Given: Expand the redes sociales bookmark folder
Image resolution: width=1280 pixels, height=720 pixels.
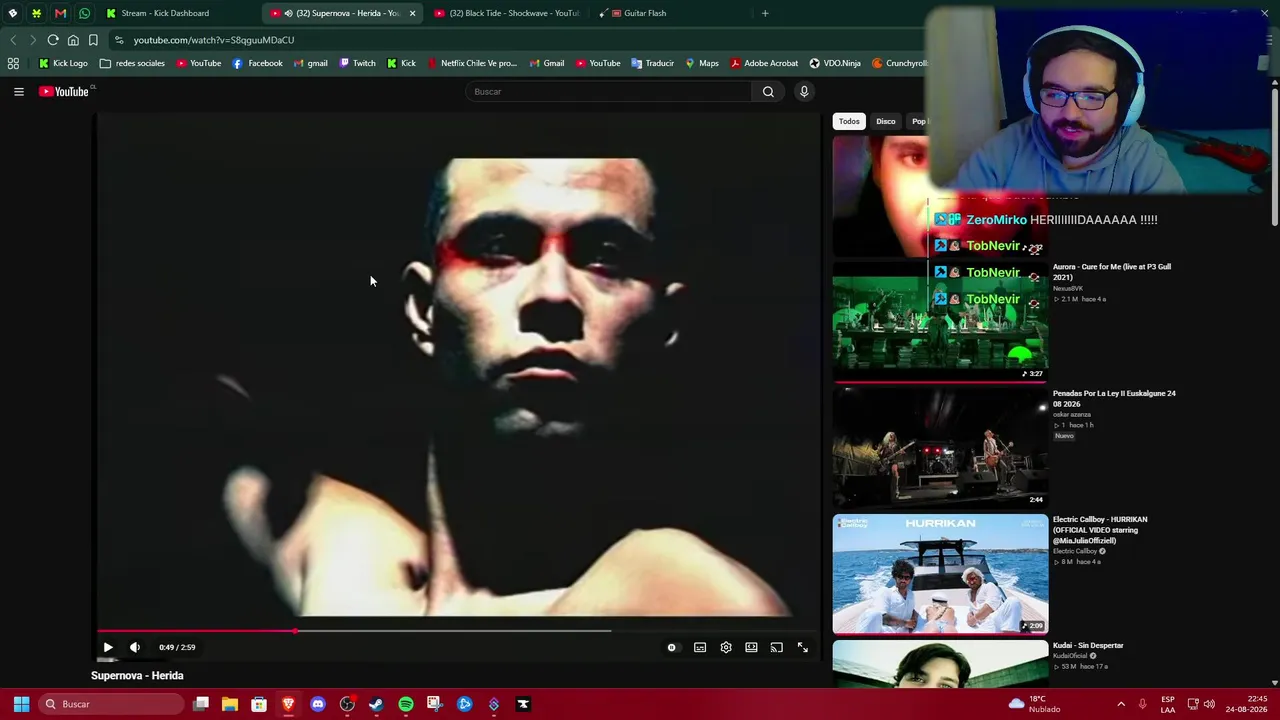Looking at the screenshot, I should [x=132, y=63].
